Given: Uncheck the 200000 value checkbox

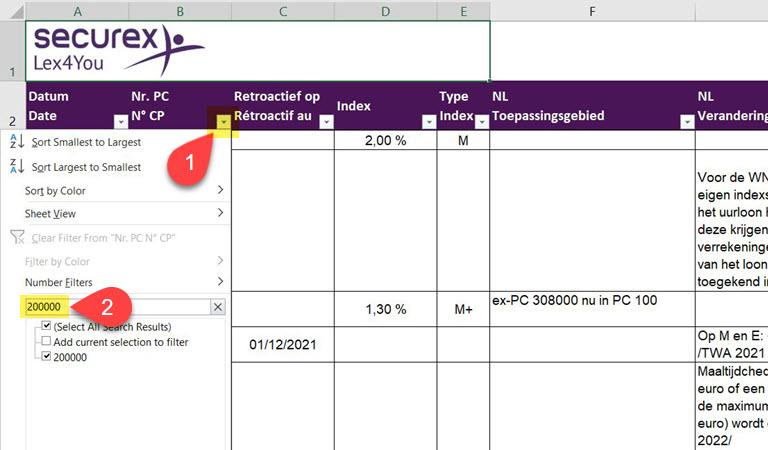Looking at the screenshot, I should (47, 357).
